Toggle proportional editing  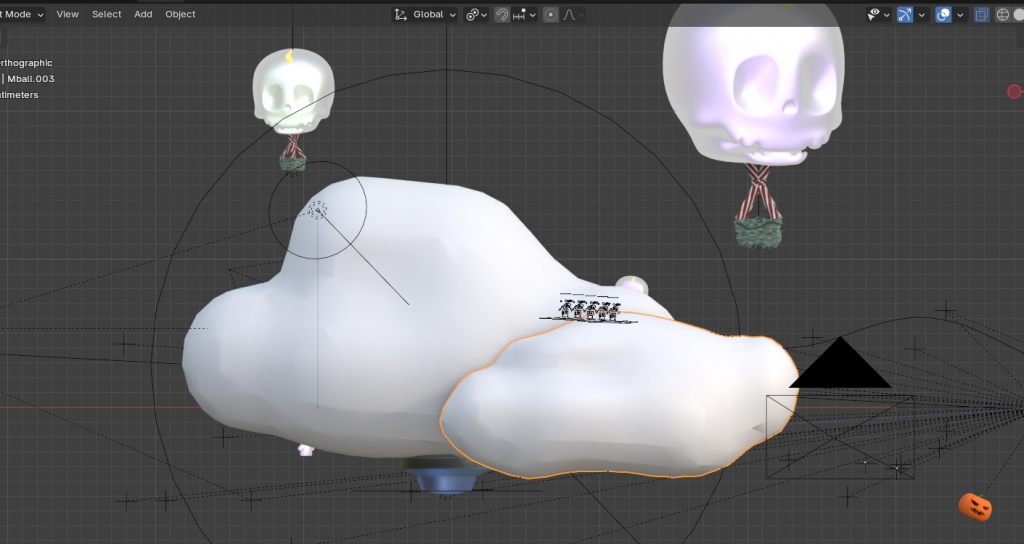coord(551,14)
